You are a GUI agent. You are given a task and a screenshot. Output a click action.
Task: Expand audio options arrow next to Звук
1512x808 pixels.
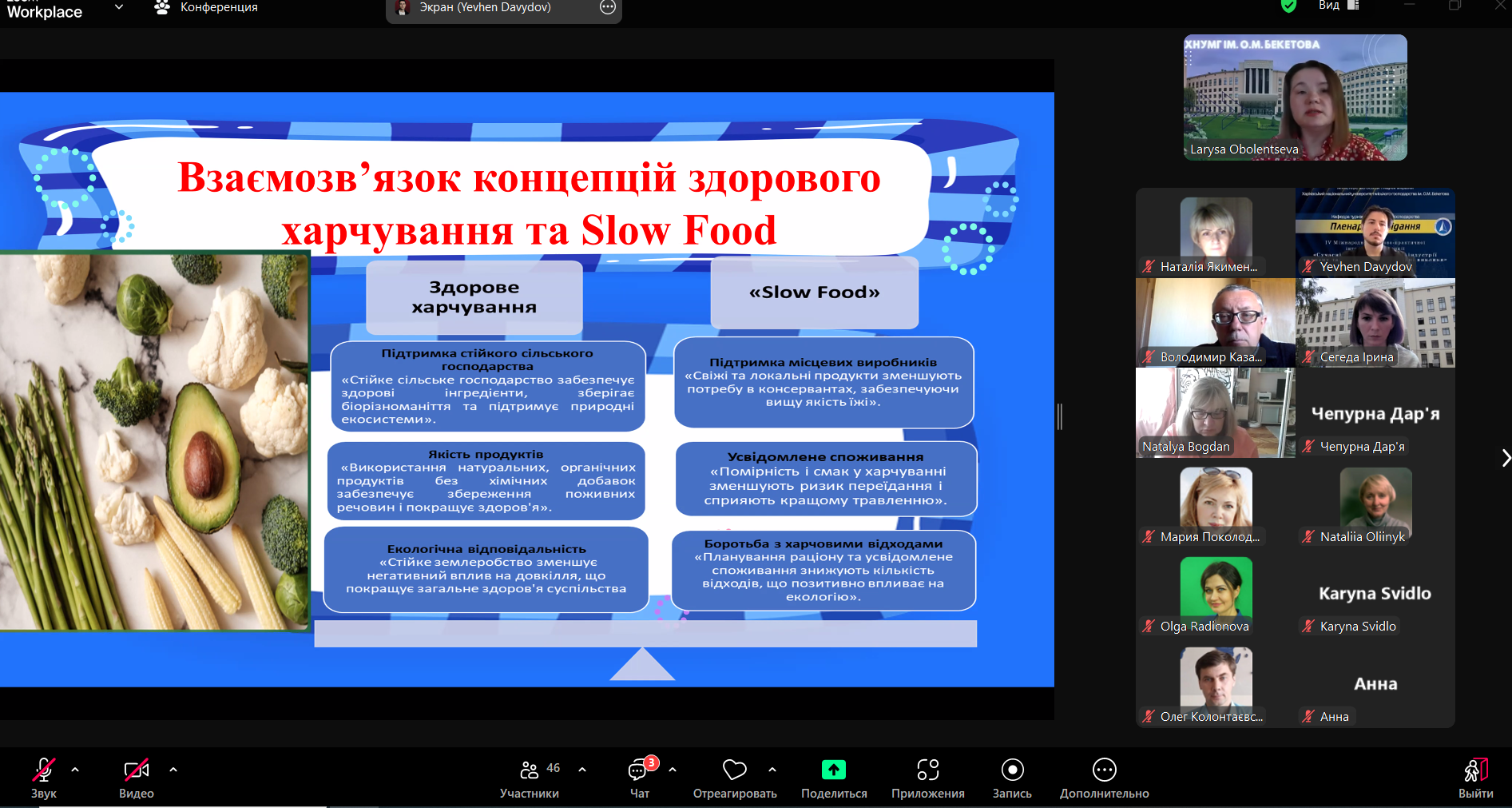(x=75, y=770)
